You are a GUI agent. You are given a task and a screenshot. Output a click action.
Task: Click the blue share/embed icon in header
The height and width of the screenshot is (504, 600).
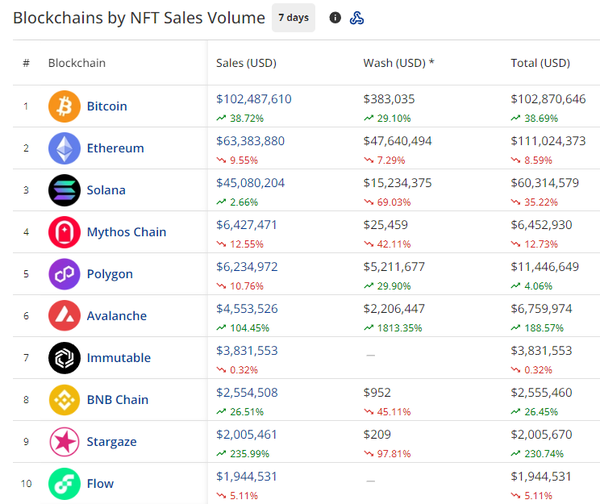point(357,18)
